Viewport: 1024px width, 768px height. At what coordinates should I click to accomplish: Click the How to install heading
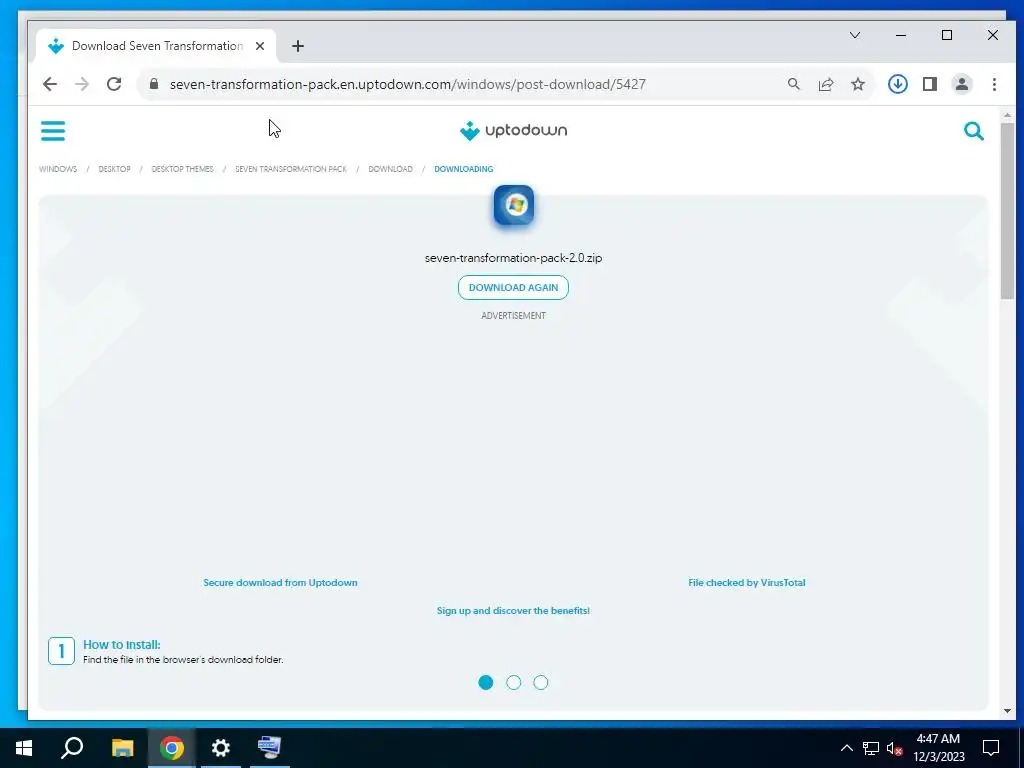[121, 645]
